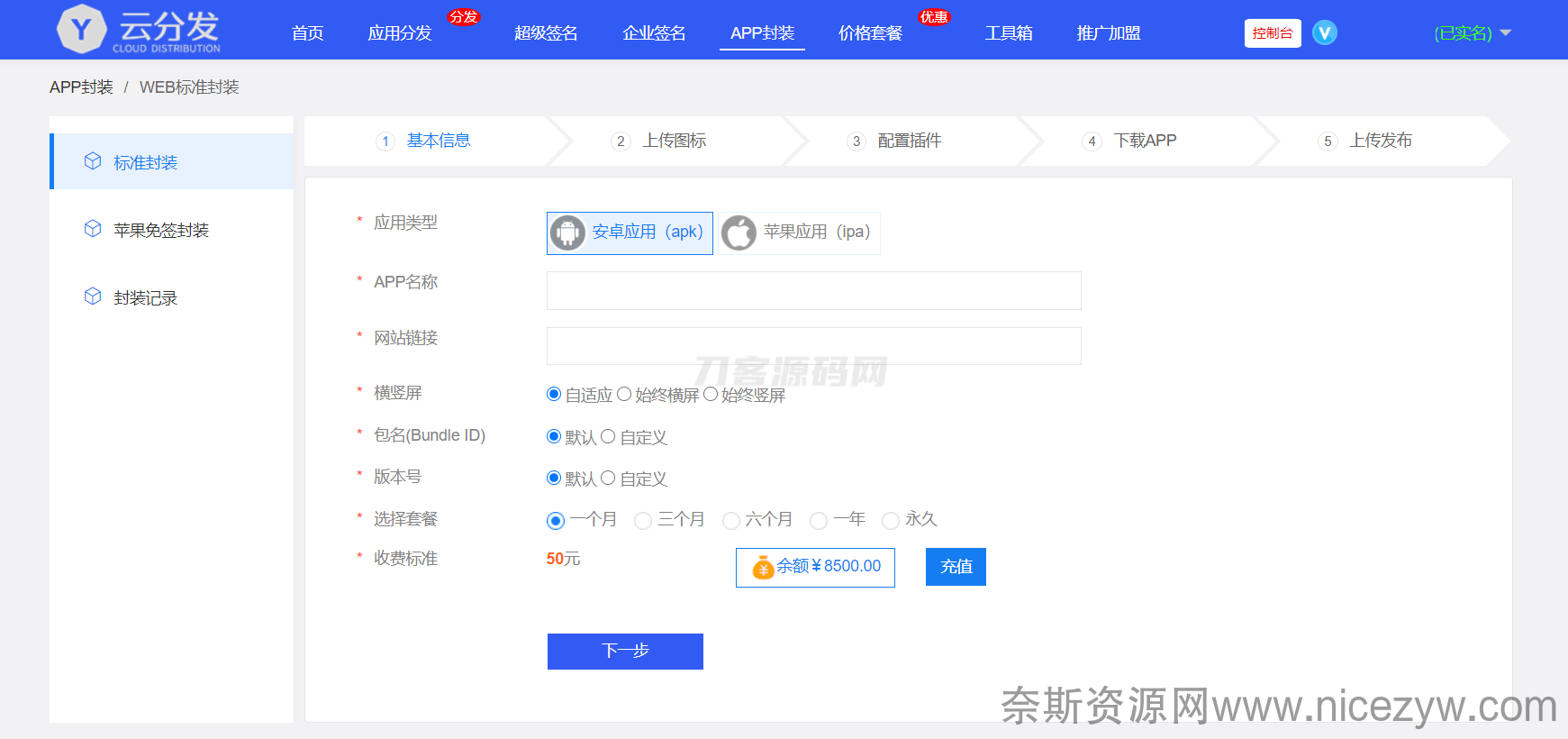Viewport: 1568px width, 739px height.
Task: Select the 一个月 package
Action: click(x=556, y=521)
